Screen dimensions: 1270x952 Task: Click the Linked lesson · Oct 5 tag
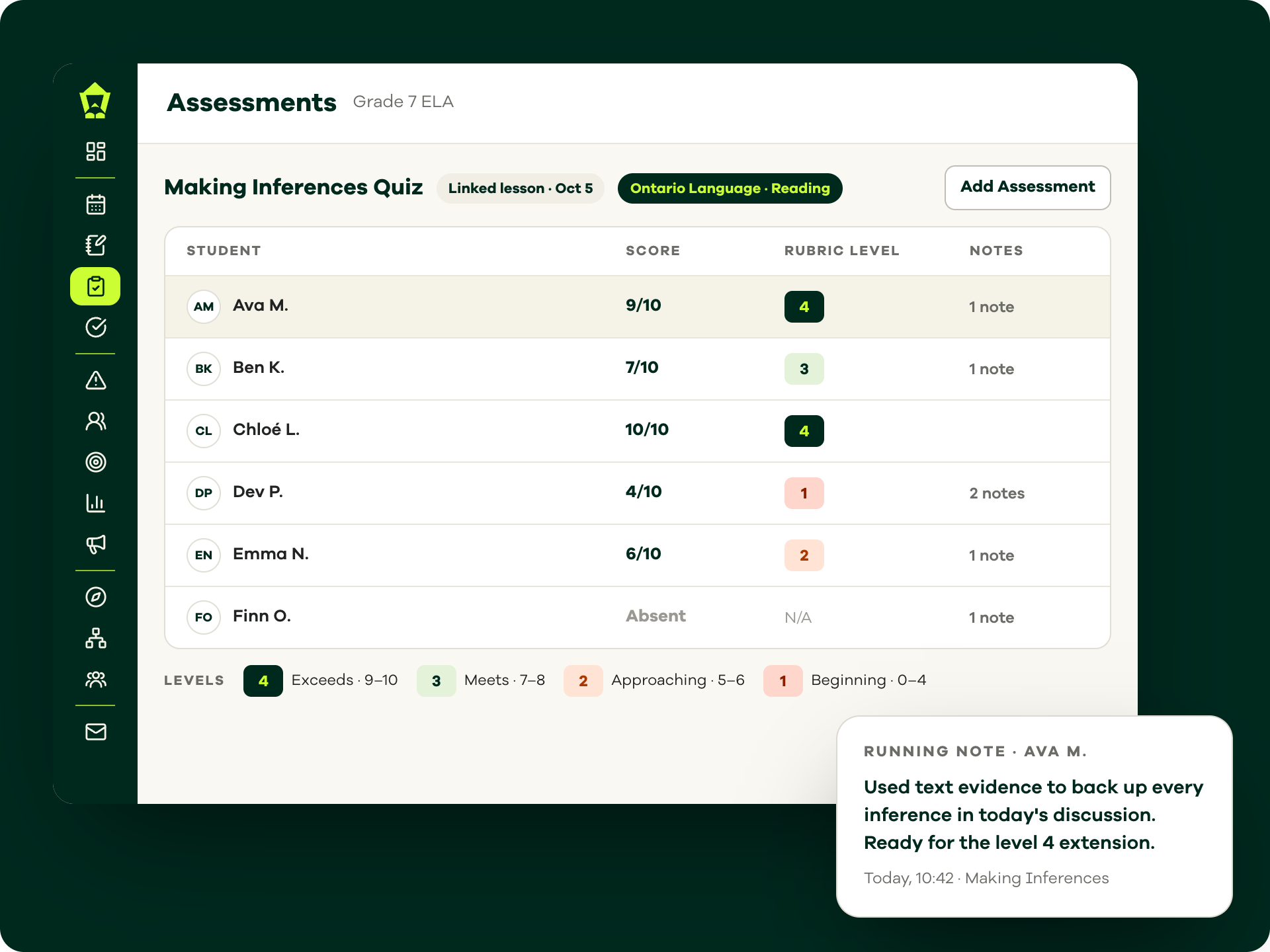(520, 188)
